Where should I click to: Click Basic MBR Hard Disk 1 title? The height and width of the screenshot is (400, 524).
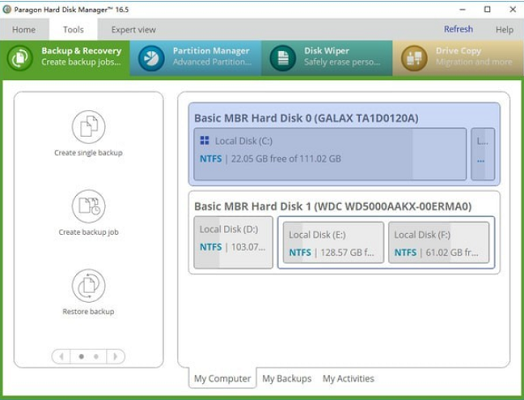click(x=333, y=206)
